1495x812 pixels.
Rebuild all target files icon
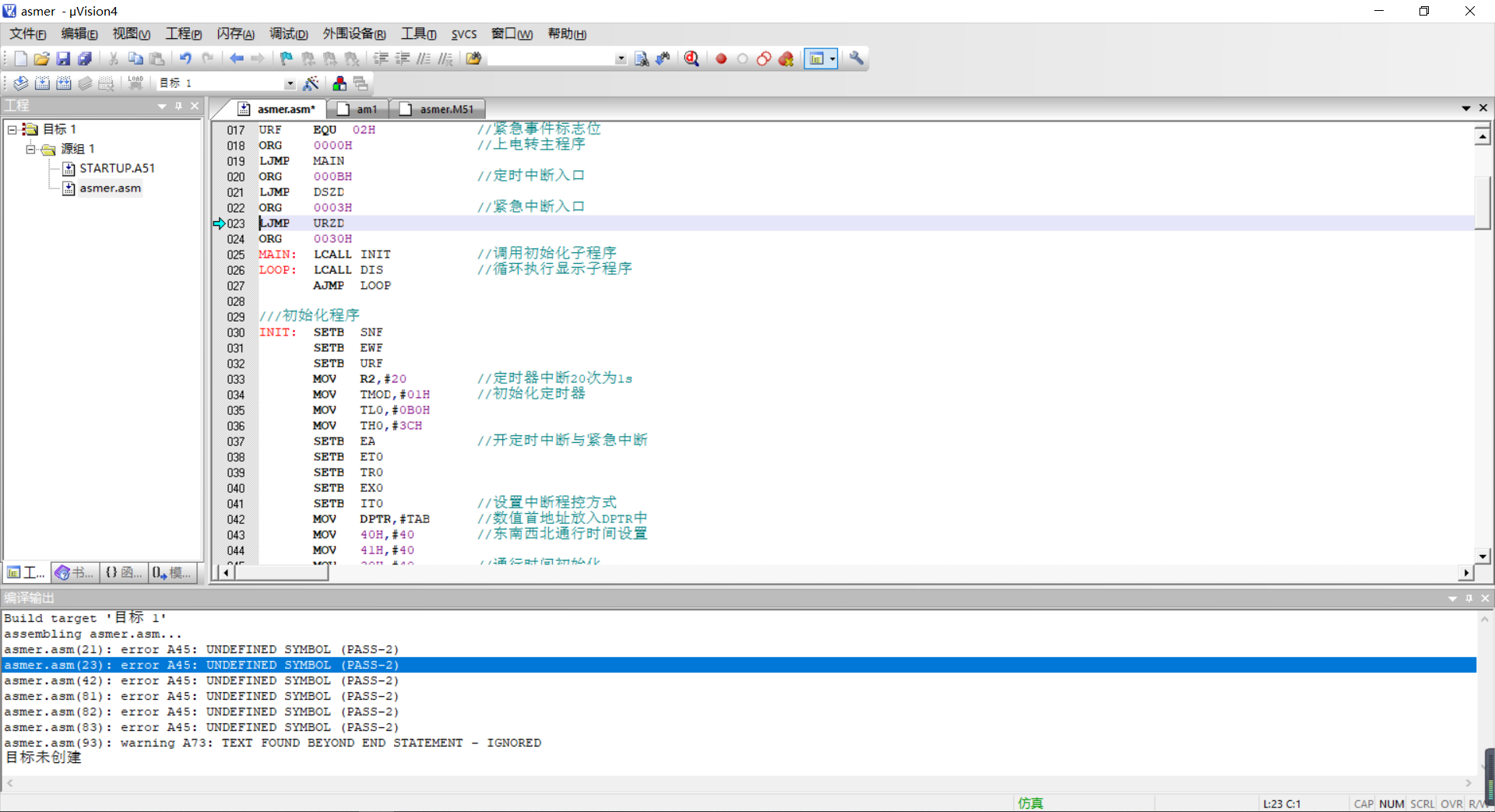click(x=64, y=83)
